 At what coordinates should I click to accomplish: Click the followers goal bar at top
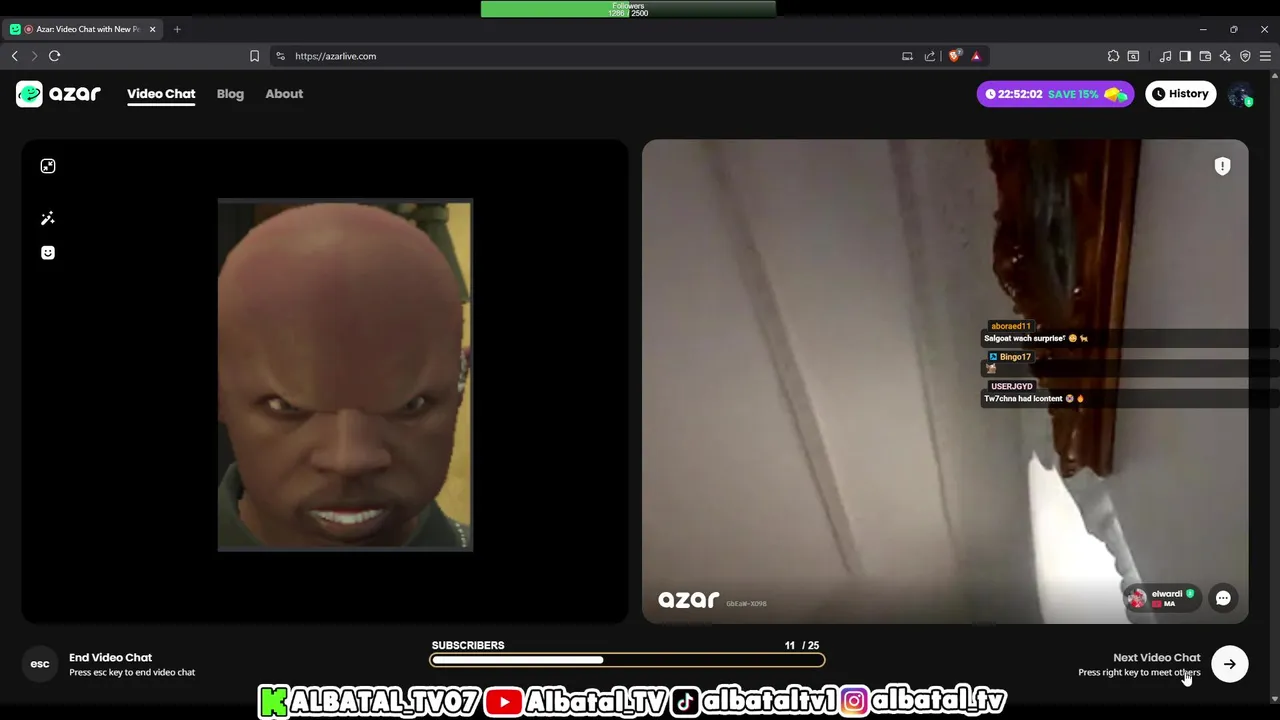[628, 9]
